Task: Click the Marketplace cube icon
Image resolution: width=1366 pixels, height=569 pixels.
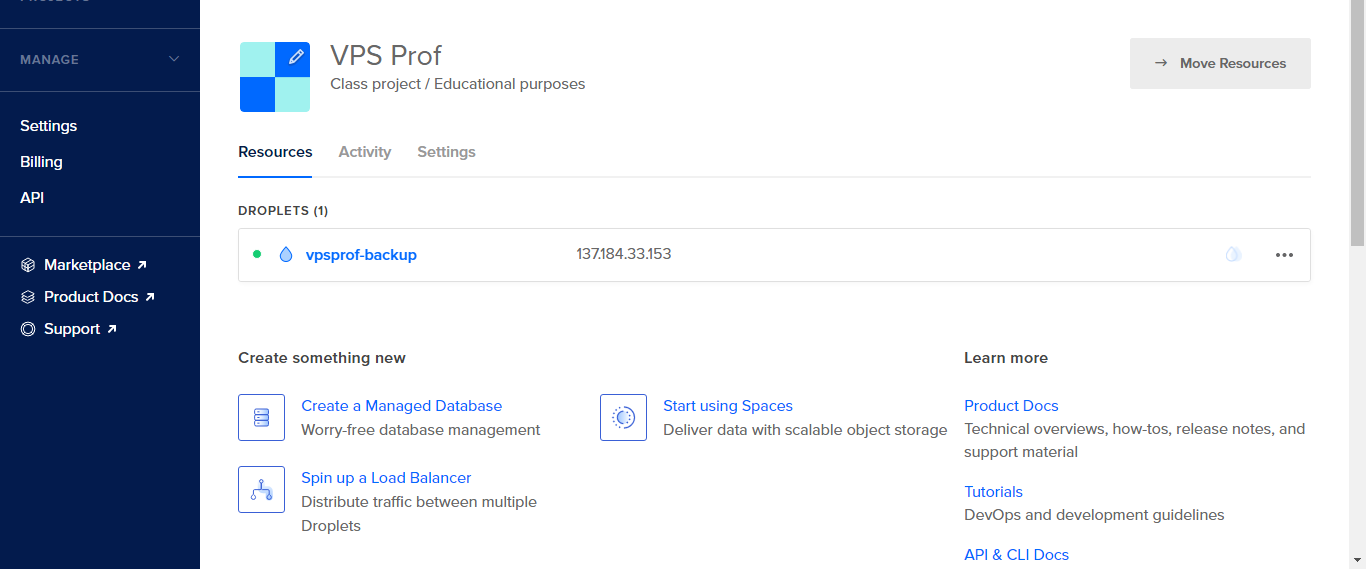Action: coord(28,265)
